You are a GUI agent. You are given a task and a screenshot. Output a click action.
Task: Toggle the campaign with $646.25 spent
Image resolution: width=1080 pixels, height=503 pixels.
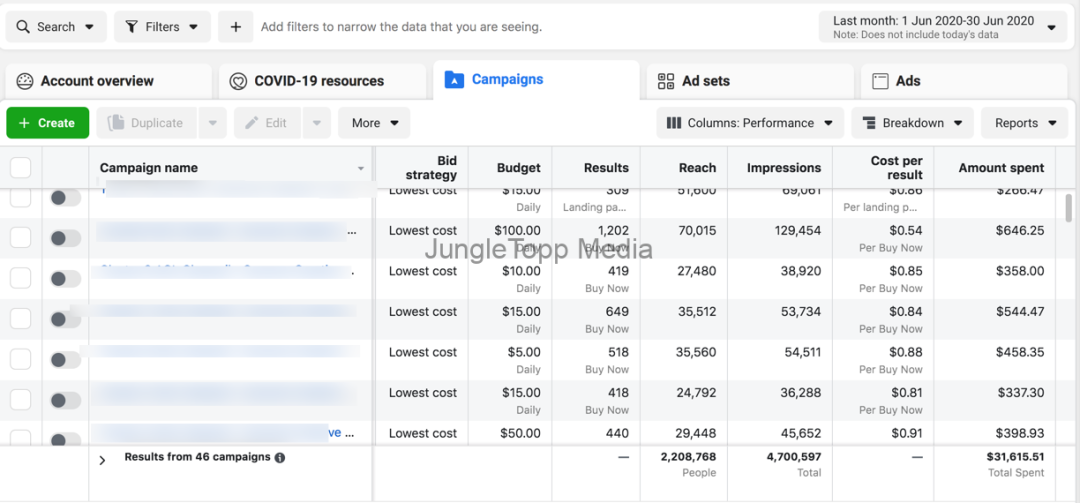pyautogui.click(x=65, y=238)
